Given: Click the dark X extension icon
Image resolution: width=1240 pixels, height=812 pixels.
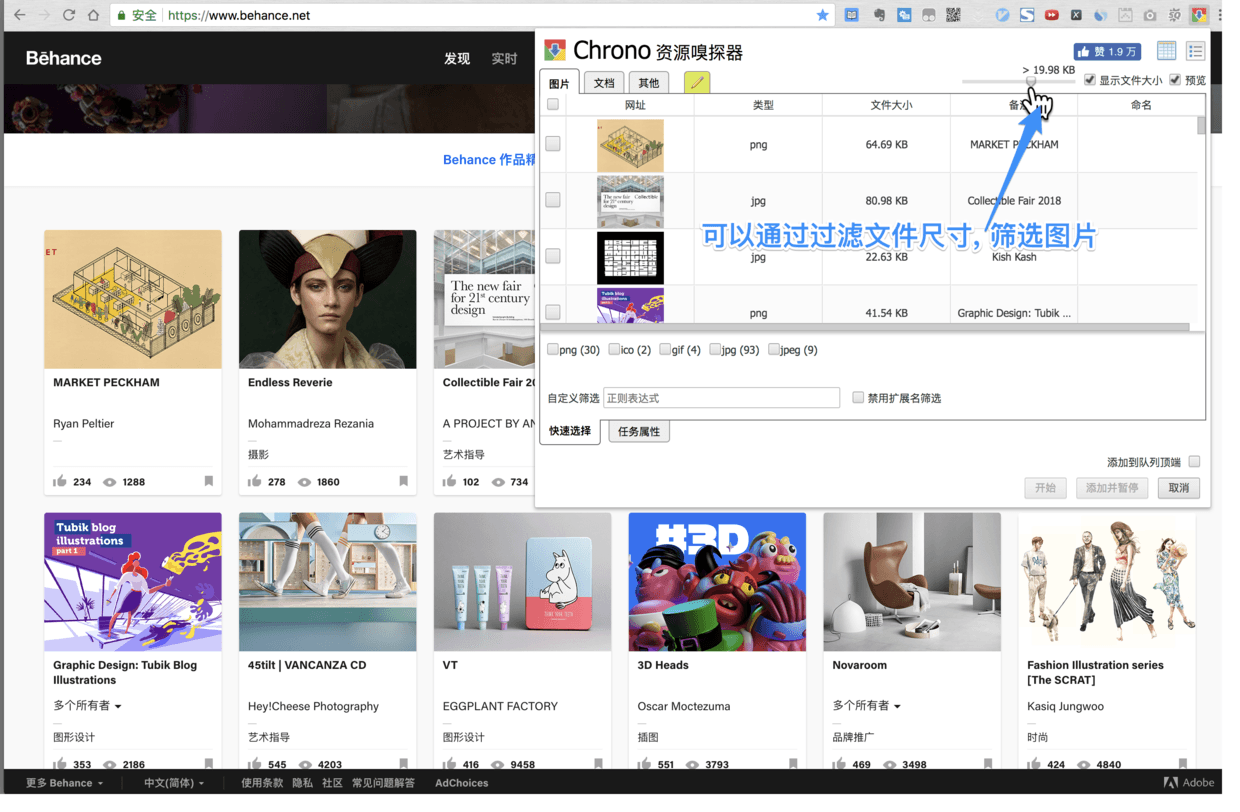Looking at the screenshot, I should click(1076, 15).
